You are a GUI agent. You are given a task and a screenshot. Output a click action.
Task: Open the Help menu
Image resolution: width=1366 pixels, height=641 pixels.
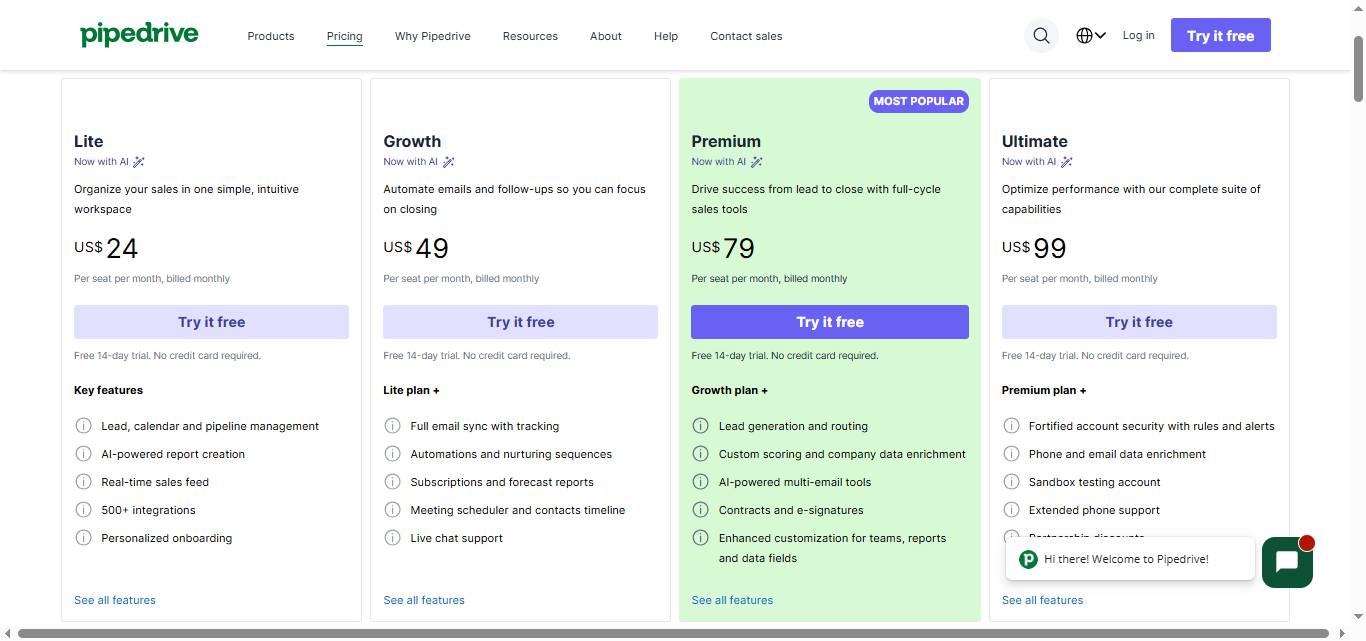click(x=665, y=36)
